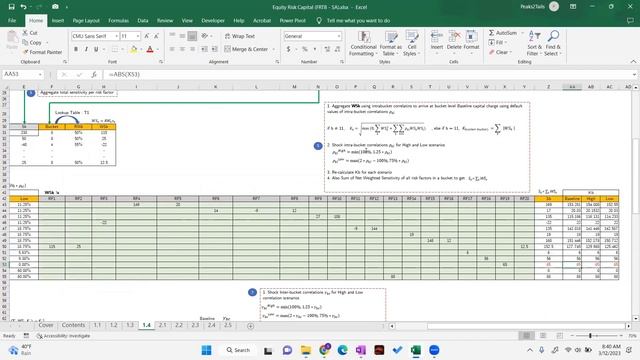This screenshot has width=640, height=360.
Task: Click the Save icon in the title bar
Action: 11,7
